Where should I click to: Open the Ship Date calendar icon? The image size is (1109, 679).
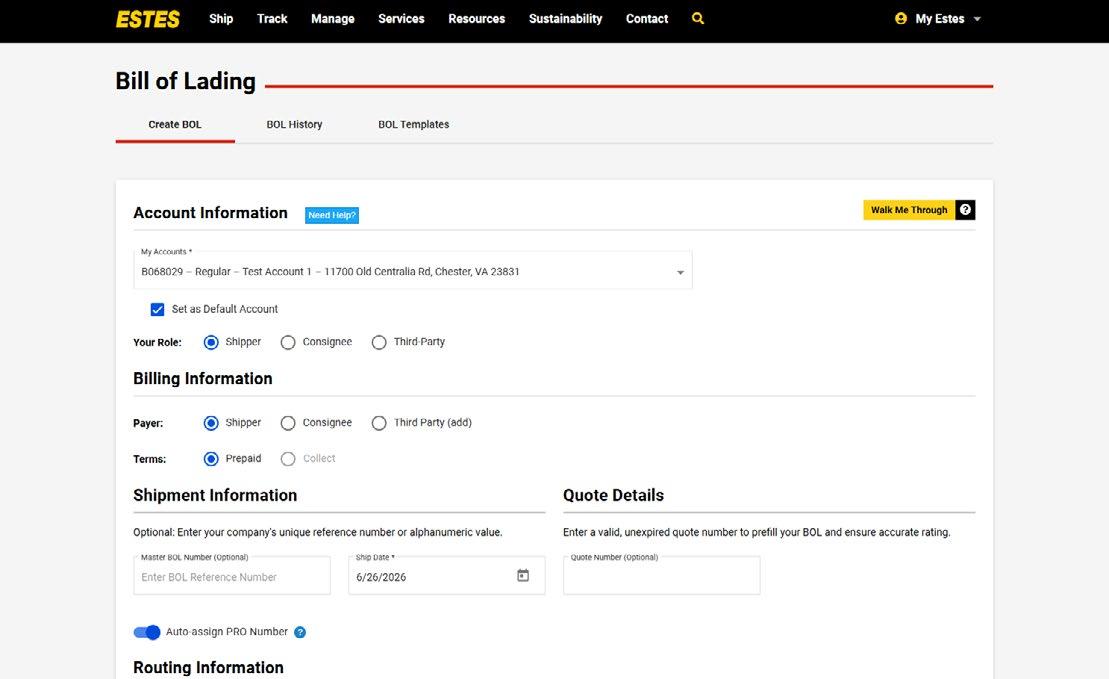[523, 576]
